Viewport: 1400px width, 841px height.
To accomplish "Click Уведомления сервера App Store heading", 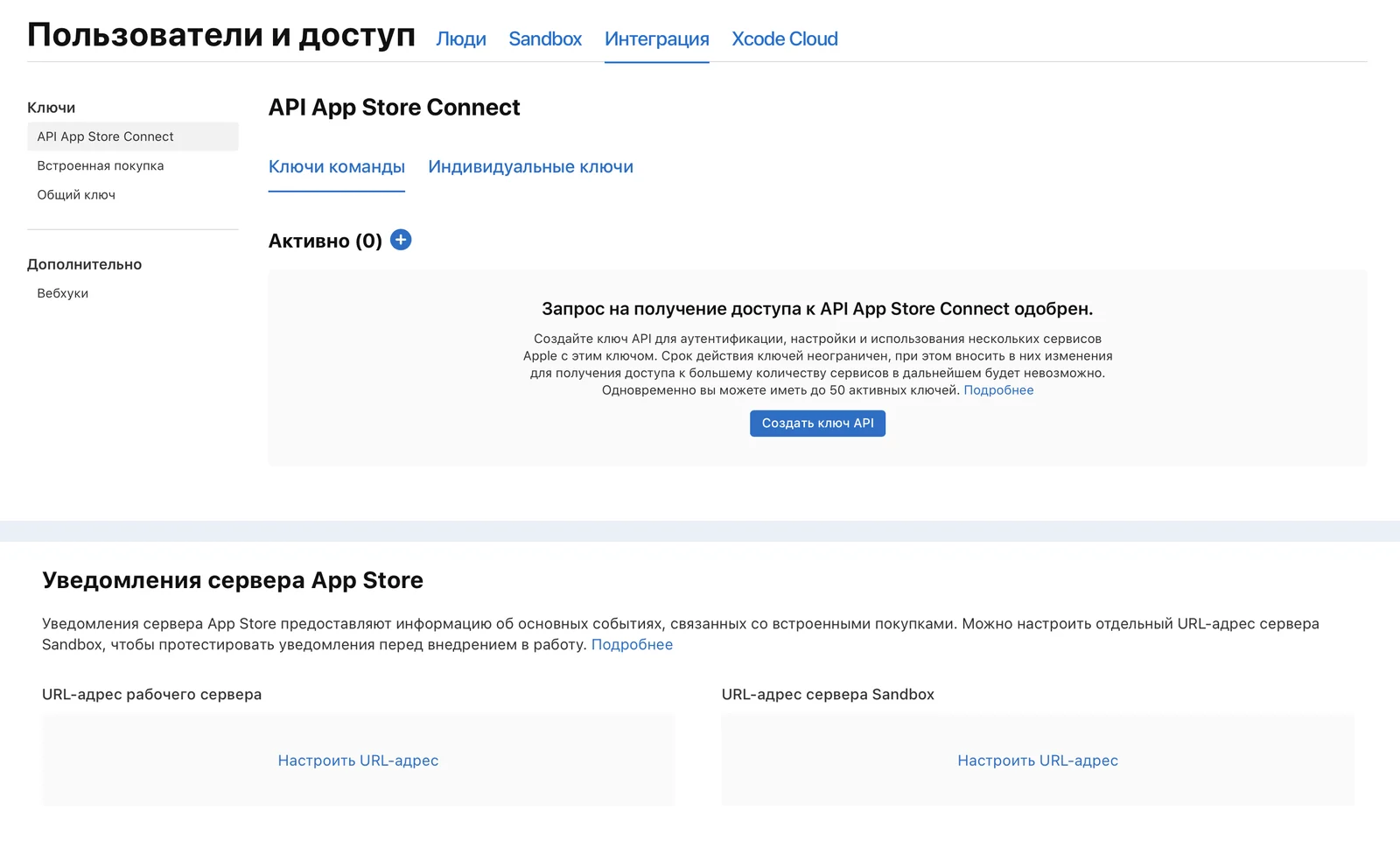I will (x=233, y=580).
